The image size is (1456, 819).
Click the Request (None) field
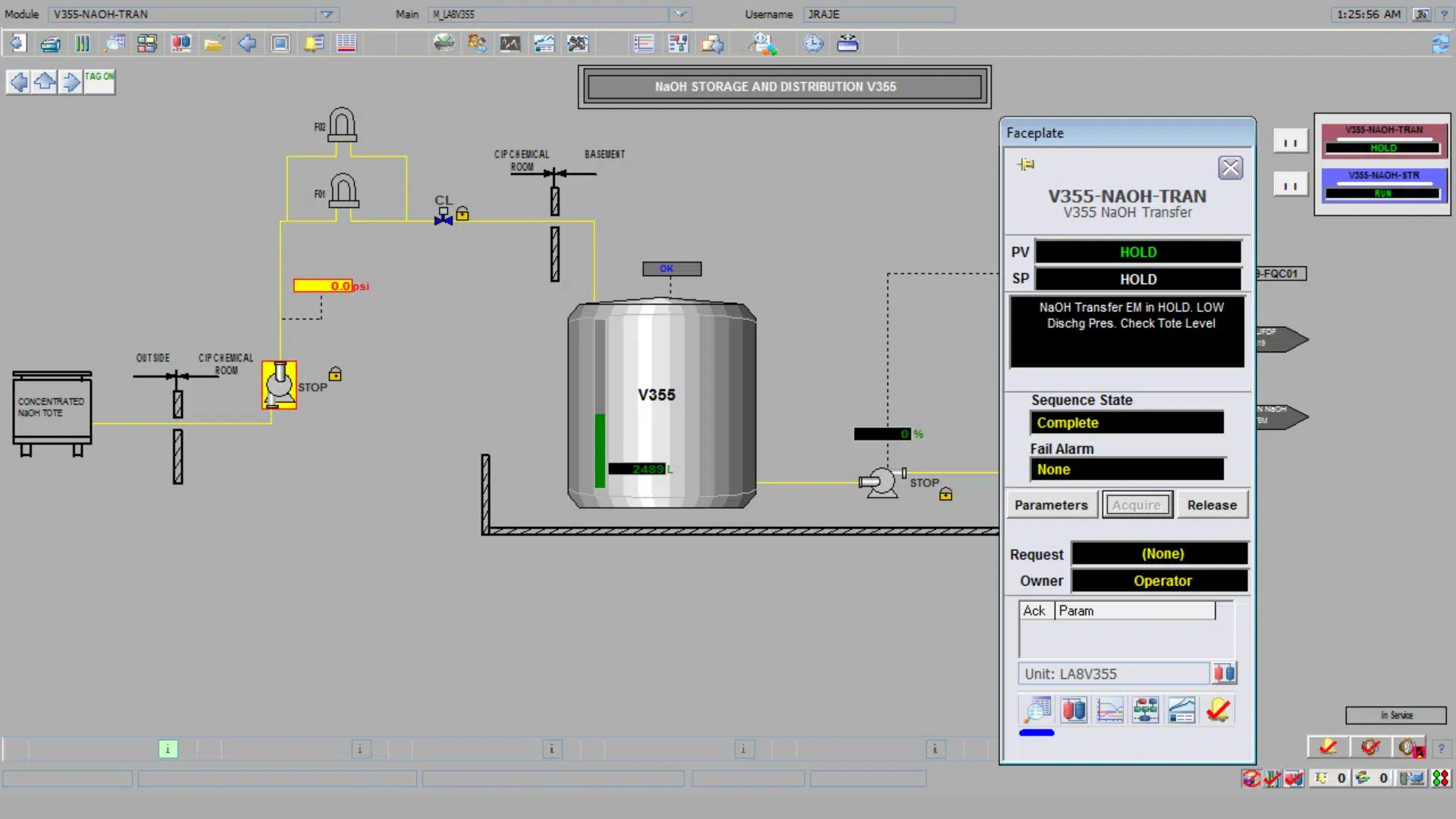(x=1159, y=554)
